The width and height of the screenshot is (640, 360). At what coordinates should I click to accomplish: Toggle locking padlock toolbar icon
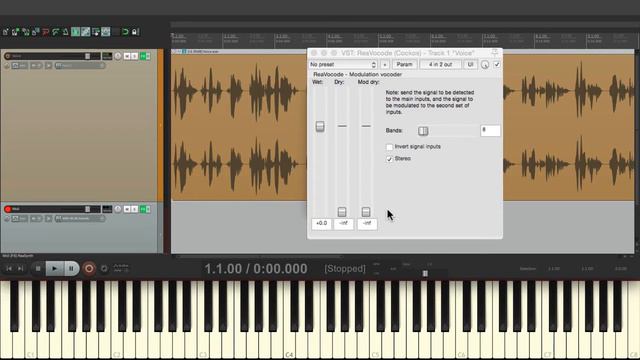point(135,32)
